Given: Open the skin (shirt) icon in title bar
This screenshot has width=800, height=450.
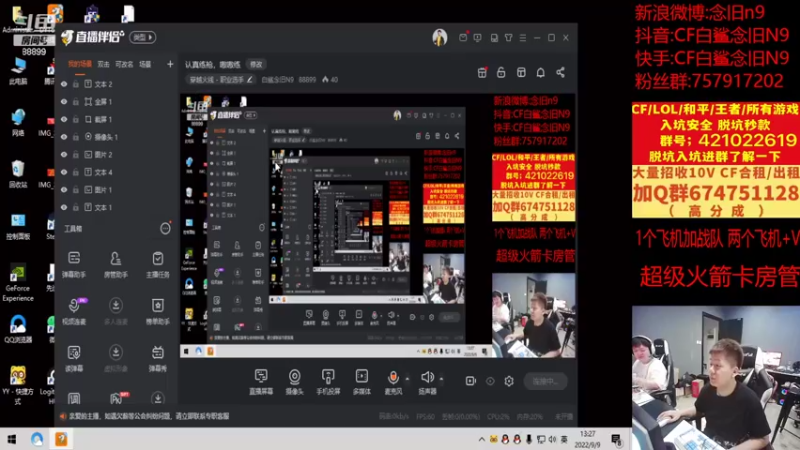Looking at the screenshot, I should tap(509, 38).
